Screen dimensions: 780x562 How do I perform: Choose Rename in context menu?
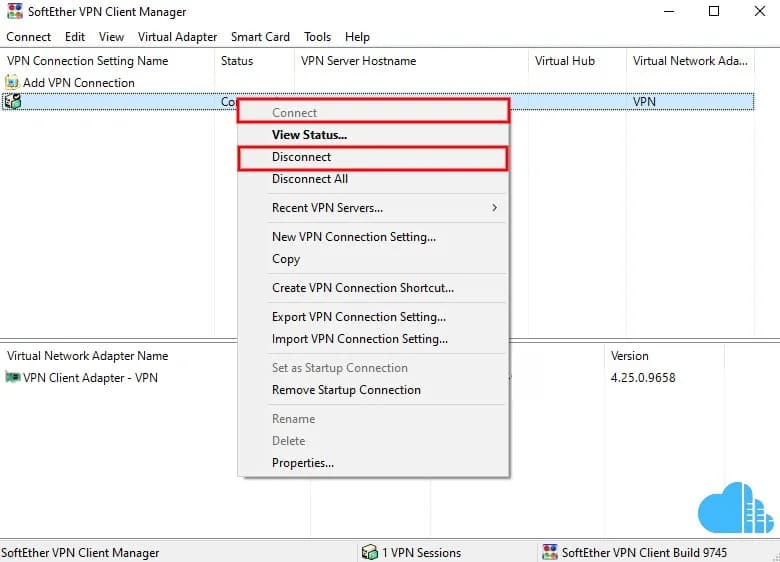[374, 419]
